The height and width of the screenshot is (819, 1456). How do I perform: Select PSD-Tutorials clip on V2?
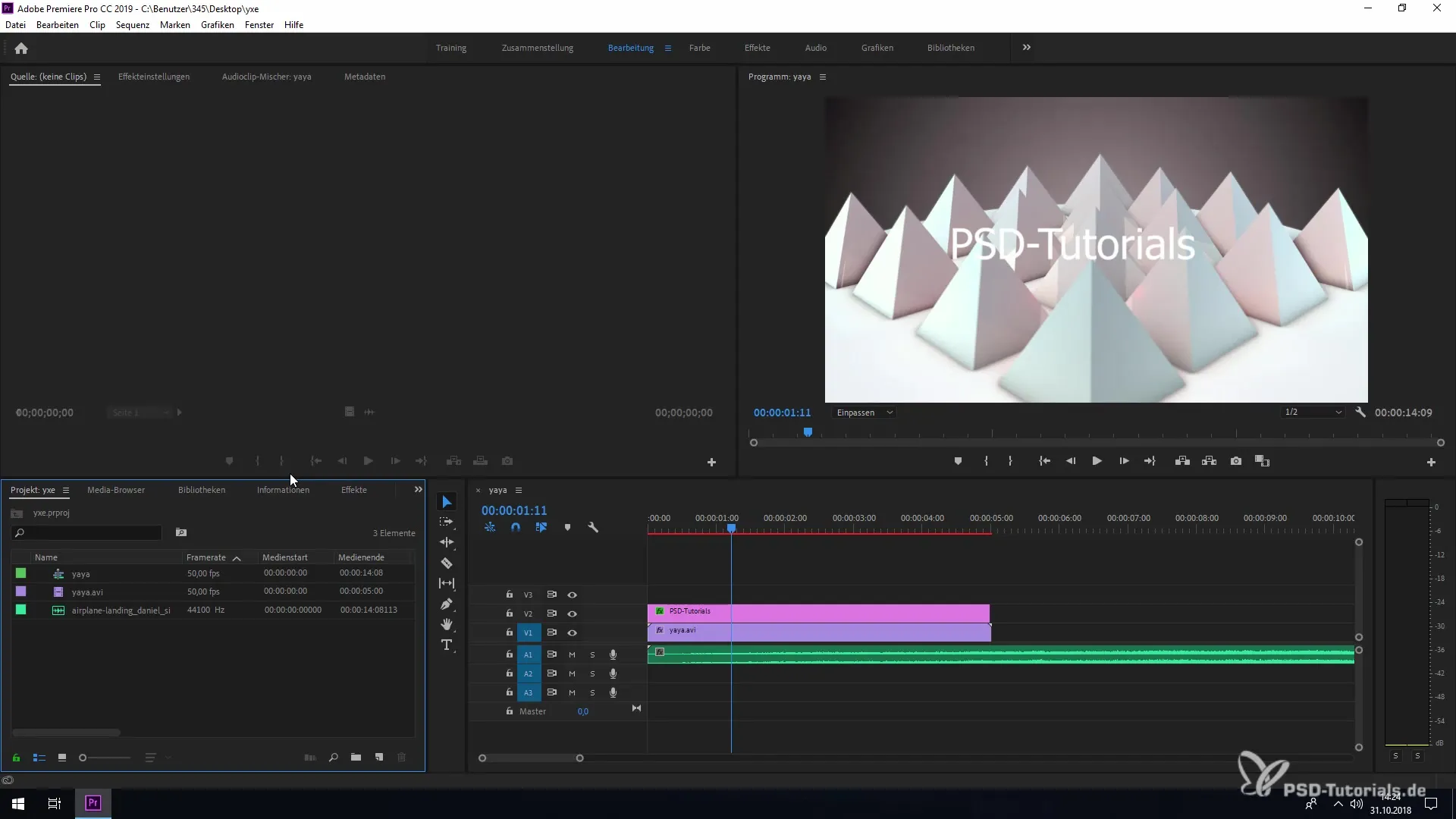pyautogui.click(x=818, y=613)
